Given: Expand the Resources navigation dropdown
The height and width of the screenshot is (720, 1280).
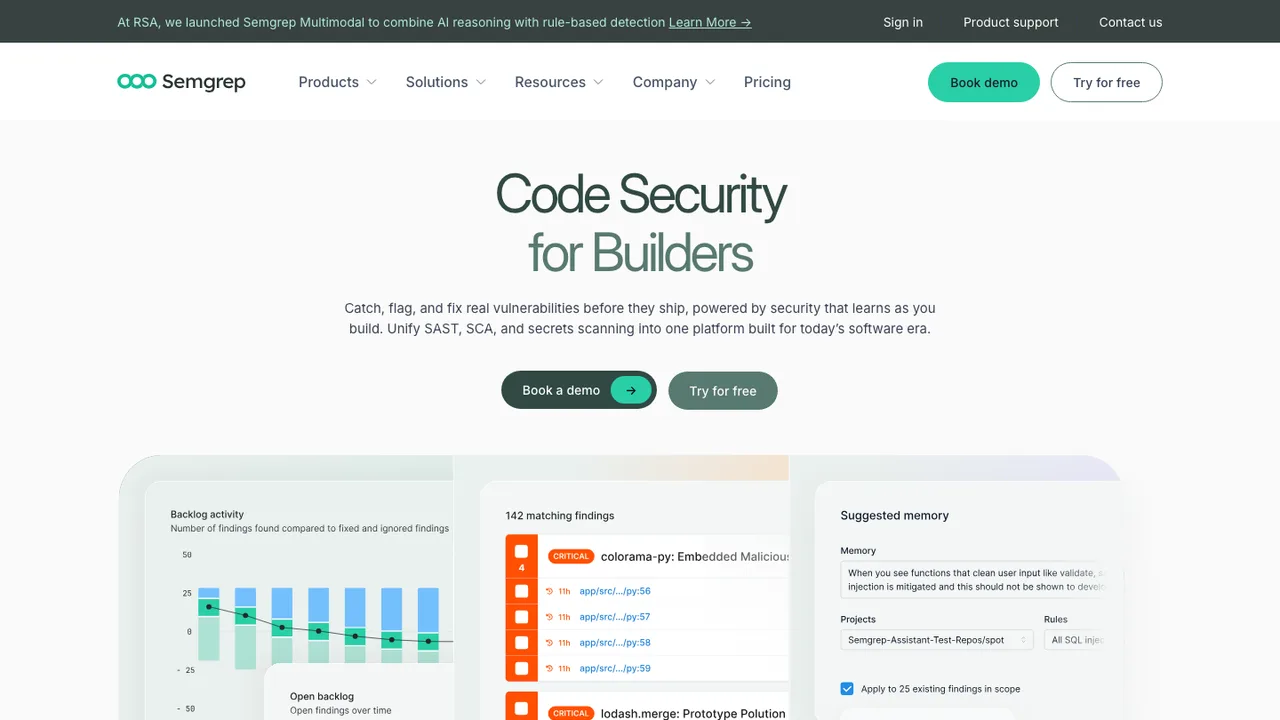Looking at the screenshot, I should [559, 82].
